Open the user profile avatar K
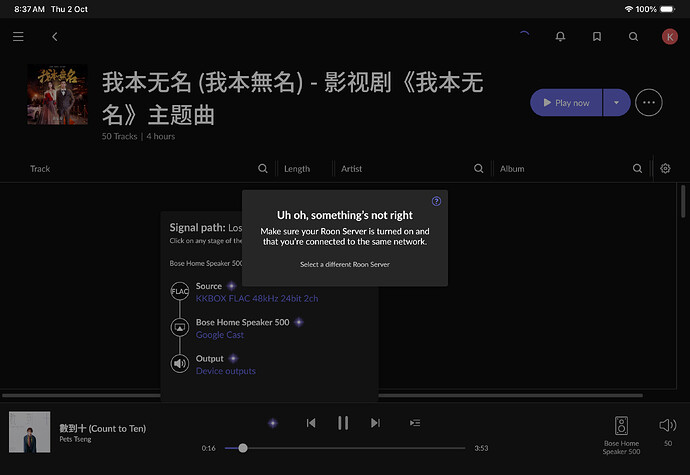The image size is (690, 475). coord(669,37)
